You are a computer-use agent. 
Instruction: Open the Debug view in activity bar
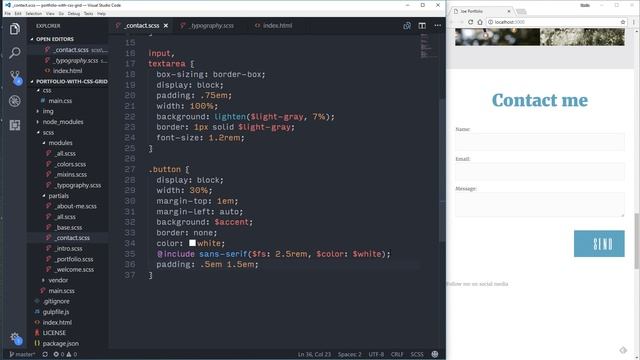coord(15,101)
